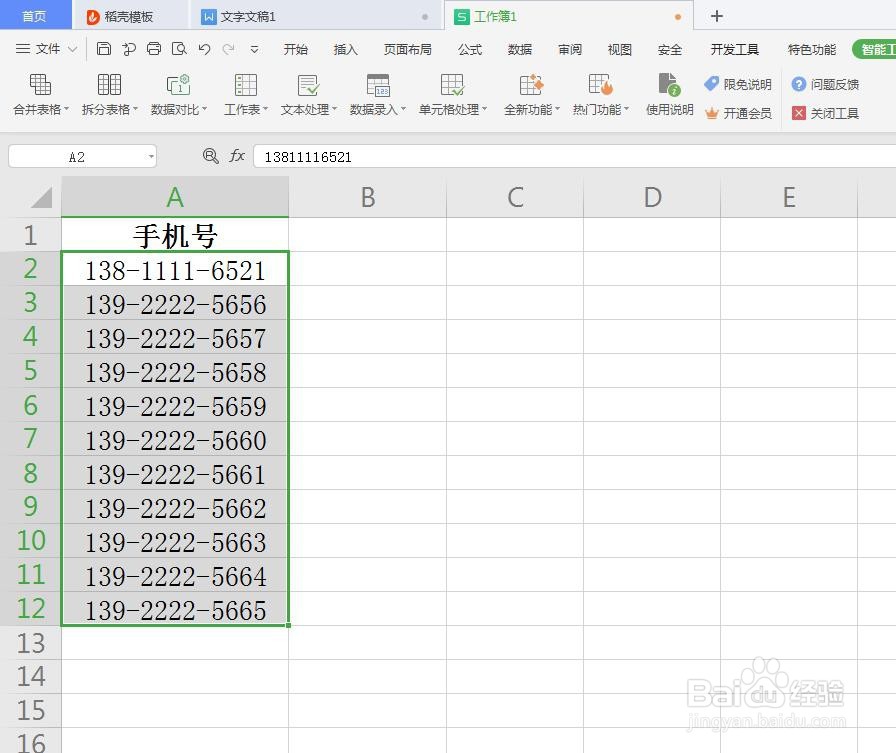Image resolution: width=896 pixels, height=753 pixels.
Task: Click the 手机号 header cell
Action: [x=175, y=235]
